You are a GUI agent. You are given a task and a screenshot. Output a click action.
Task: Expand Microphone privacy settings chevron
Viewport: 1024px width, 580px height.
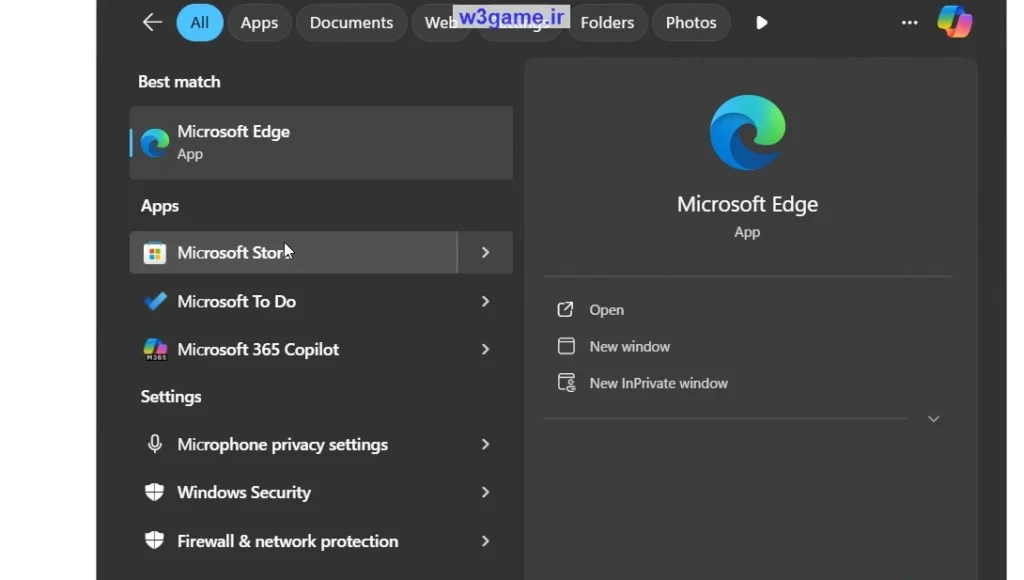485,444
